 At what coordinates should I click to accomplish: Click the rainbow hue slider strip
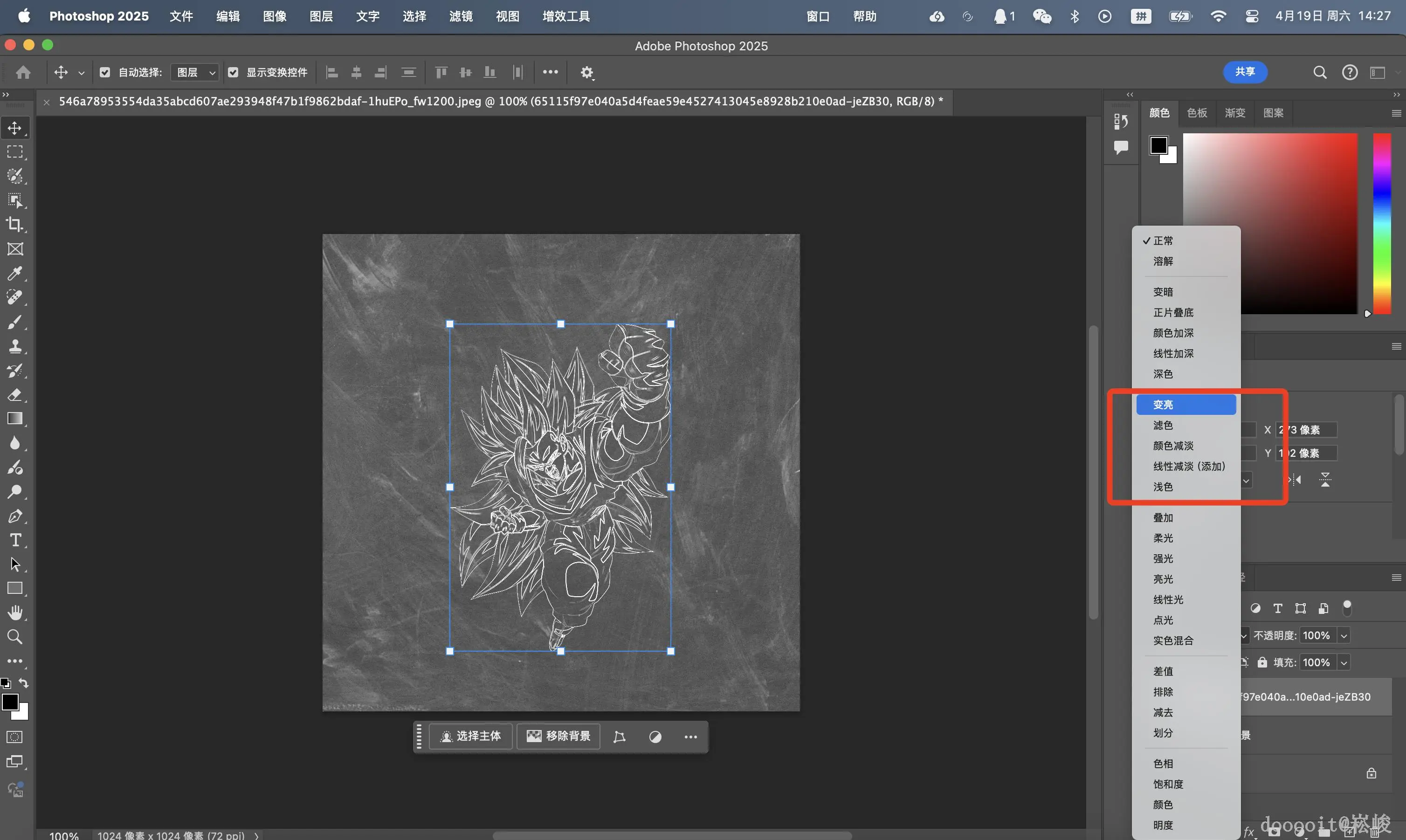1382,223
